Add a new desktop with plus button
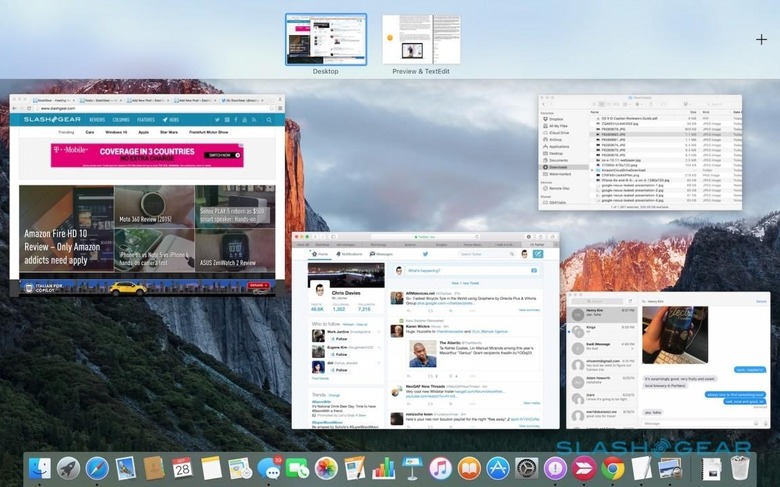The image size is (780, 487). coord(761,40)
